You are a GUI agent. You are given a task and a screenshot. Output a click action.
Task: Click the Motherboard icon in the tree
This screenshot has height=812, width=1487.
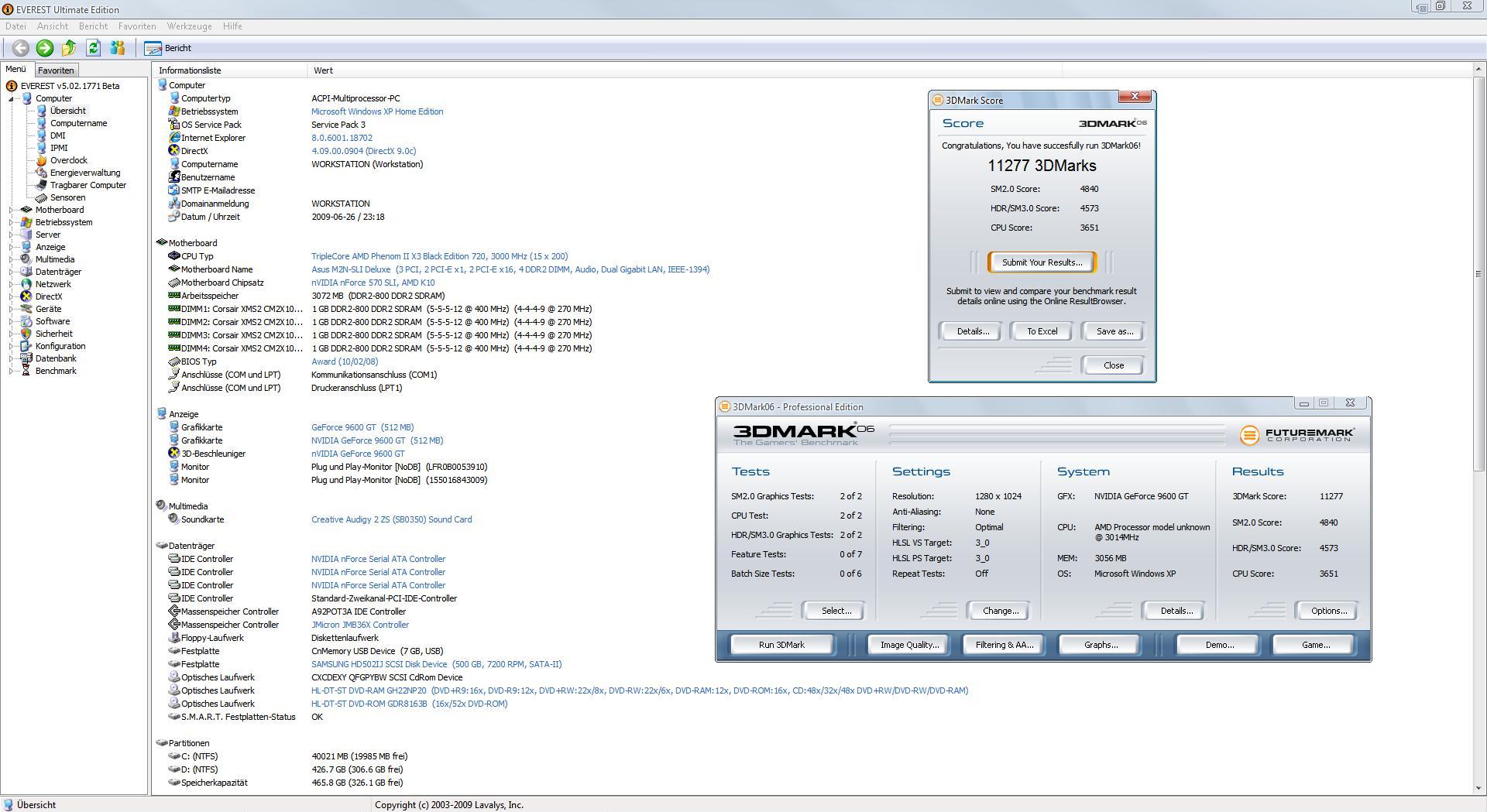[x=26, y=210]
